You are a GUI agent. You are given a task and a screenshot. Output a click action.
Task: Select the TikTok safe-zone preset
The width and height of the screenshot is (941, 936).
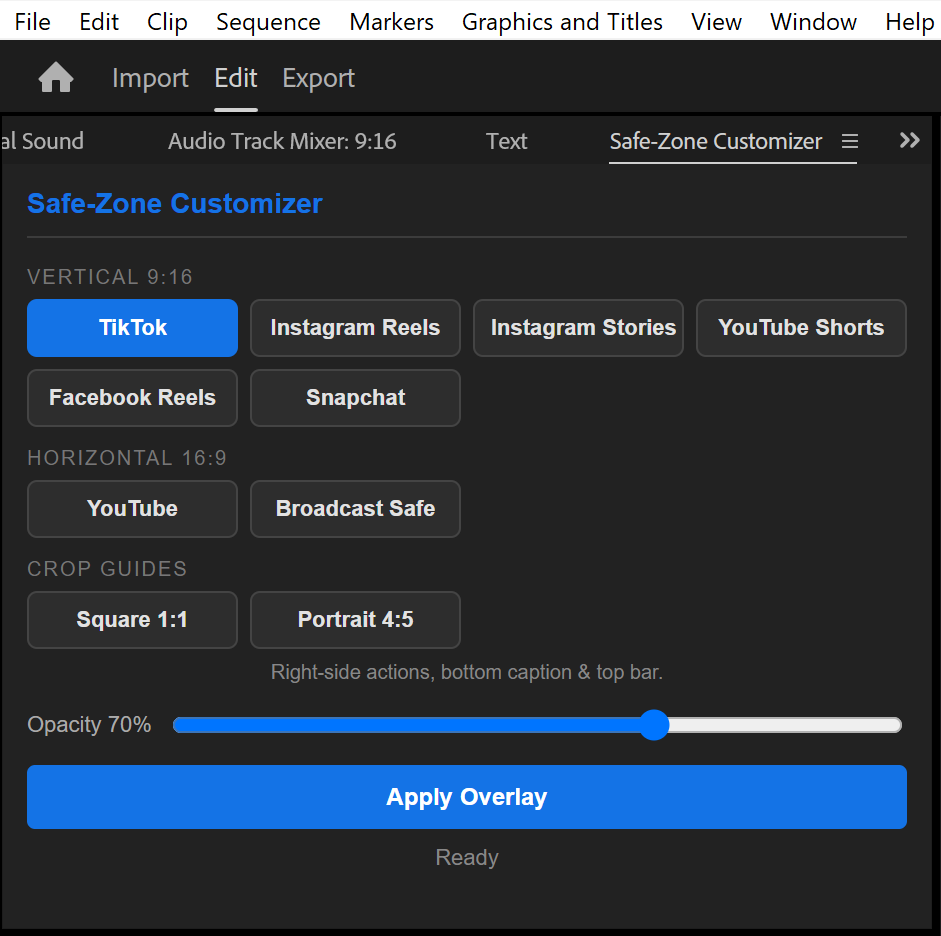(x=133, y=328)
